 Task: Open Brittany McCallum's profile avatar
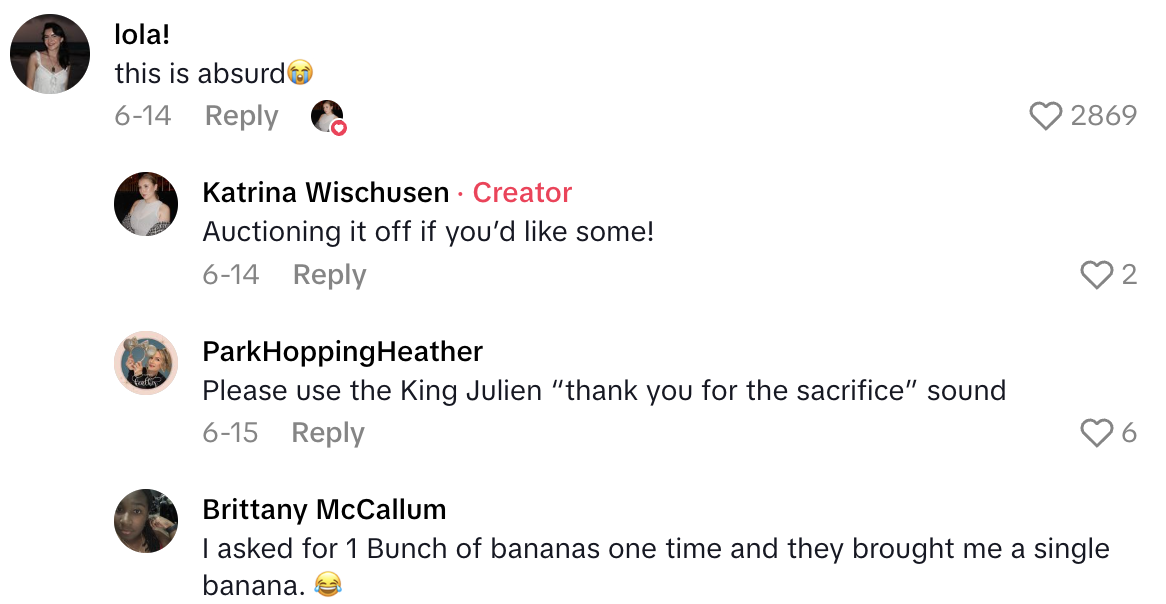[145, 521]
